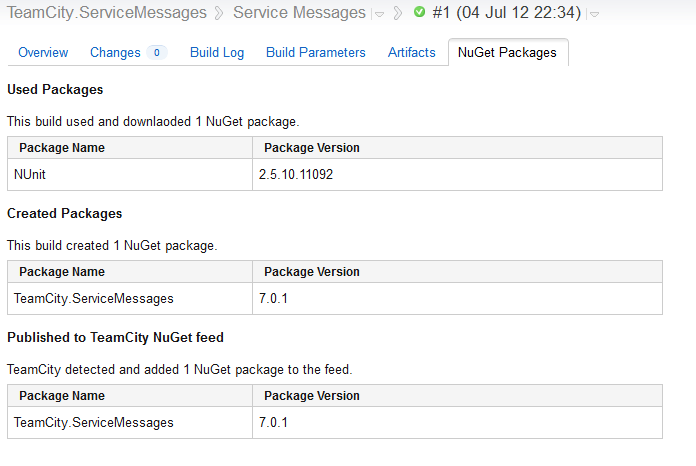The height and width of the screenshot is (466, 696).
Task: Click Package Version header in Created Packages
Action: pos(312,272)
